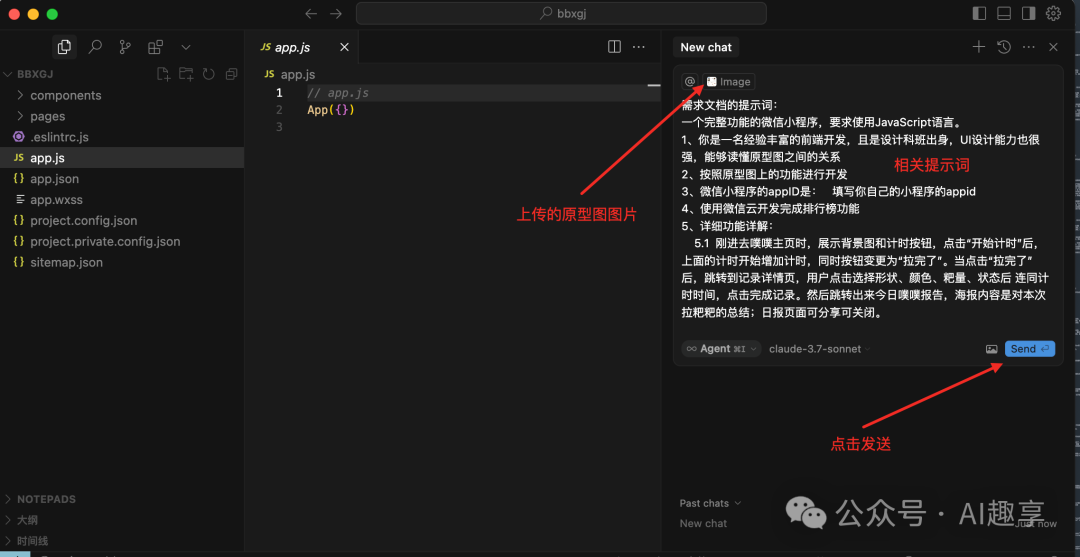The width and height of the screenshot is (1080, 557).
Task: Close the chat panel
Action: (x=1053, y=47)
